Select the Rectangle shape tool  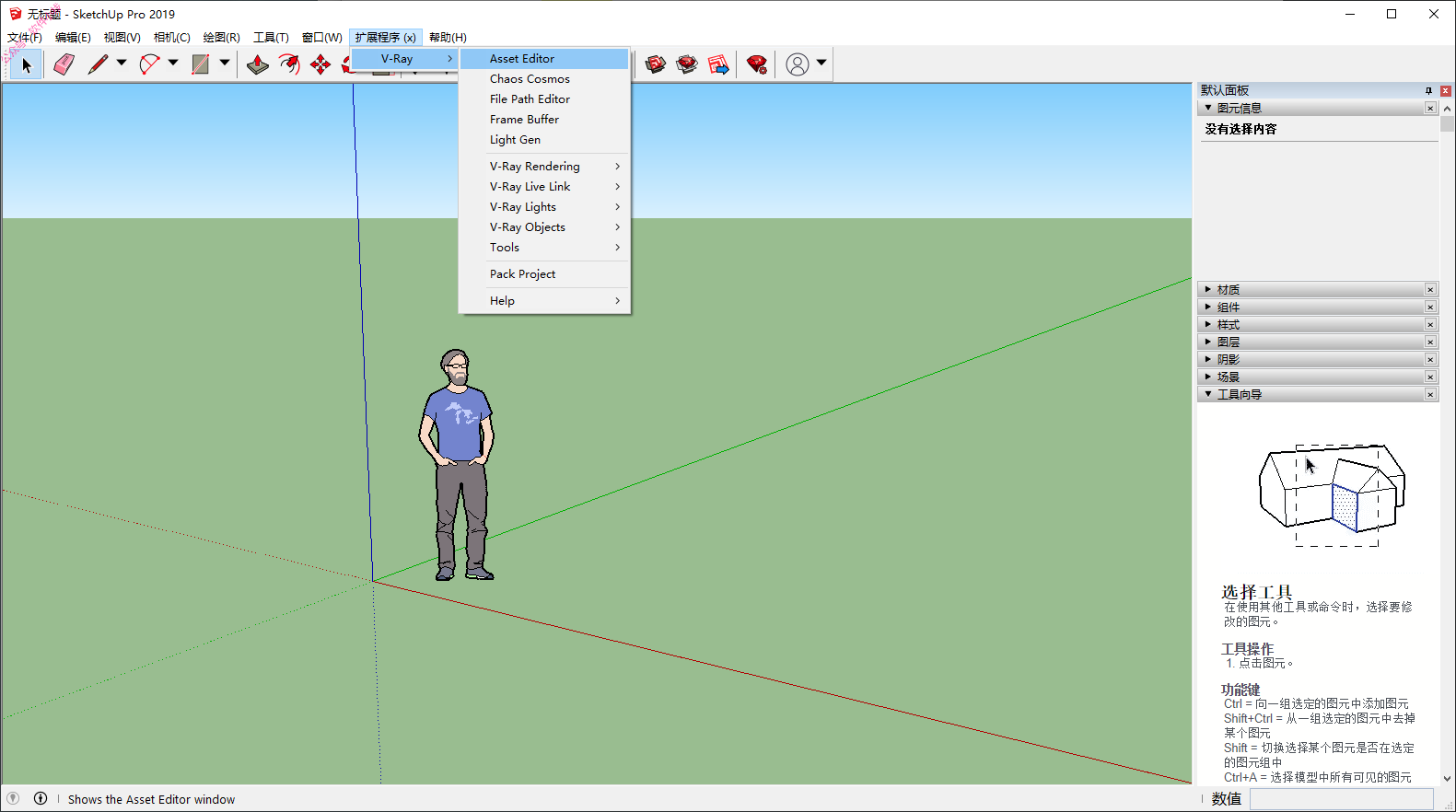[x=200, y=64]
